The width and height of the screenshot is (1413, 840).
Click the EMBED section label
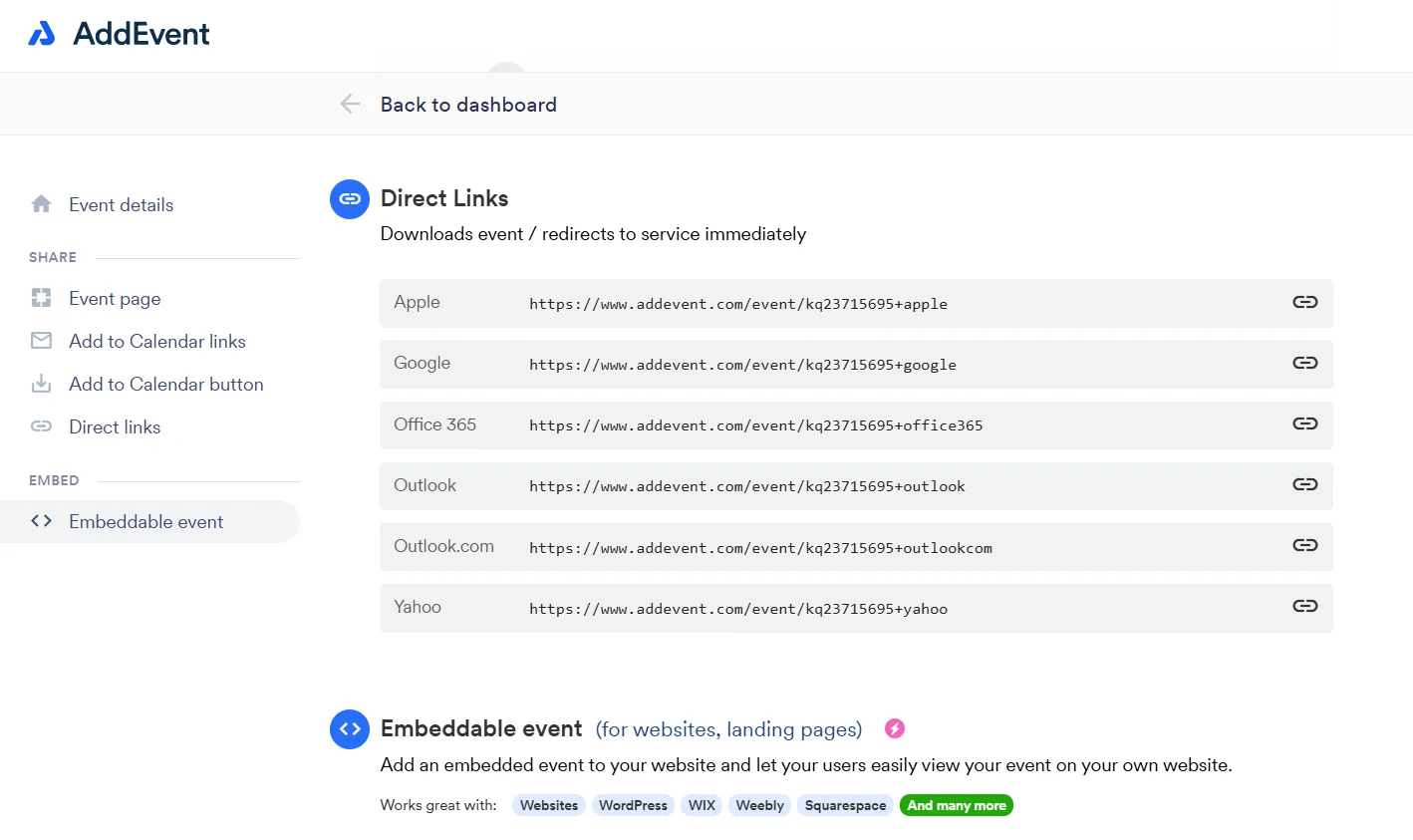click(54, 480)
